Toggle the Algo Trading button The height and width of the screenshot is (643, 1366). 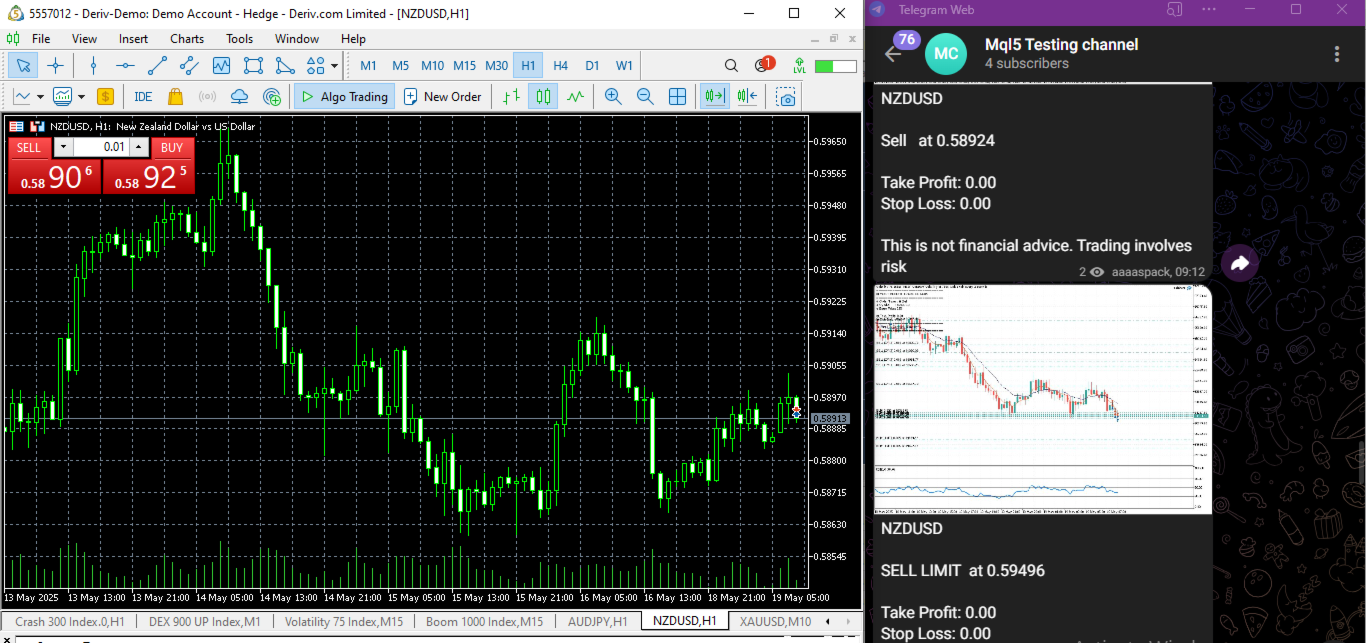344,97
